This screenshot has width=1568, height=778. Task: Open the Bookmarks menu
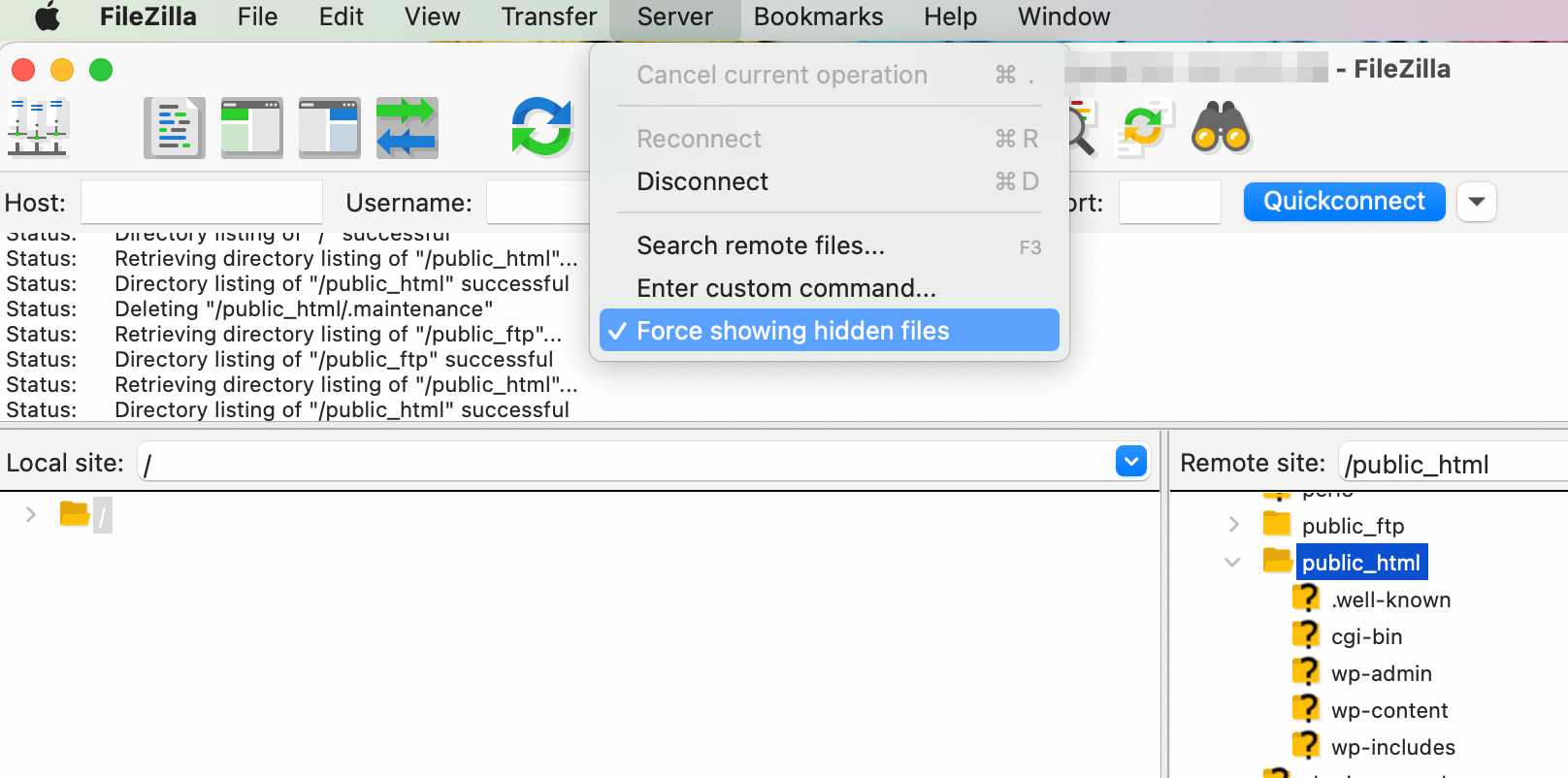pyautogui.click(x=818, y=16)
